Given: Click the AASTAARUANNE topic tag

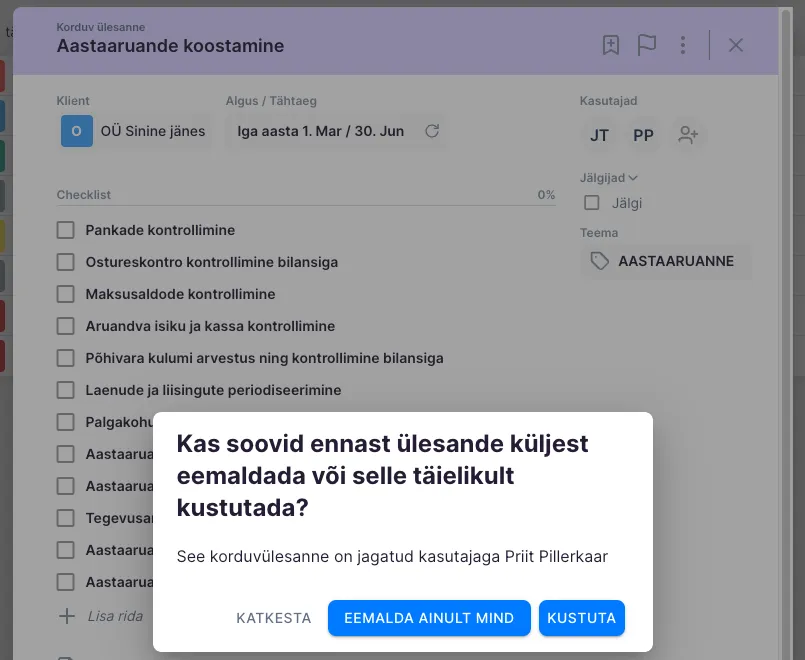Looking at the screenshot, I should point(665,261).
